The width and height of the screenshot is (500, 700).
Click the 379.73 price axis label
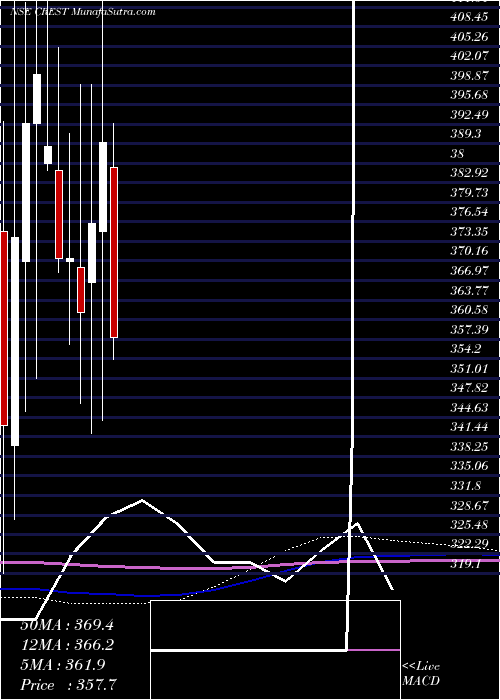click(469, 192)
